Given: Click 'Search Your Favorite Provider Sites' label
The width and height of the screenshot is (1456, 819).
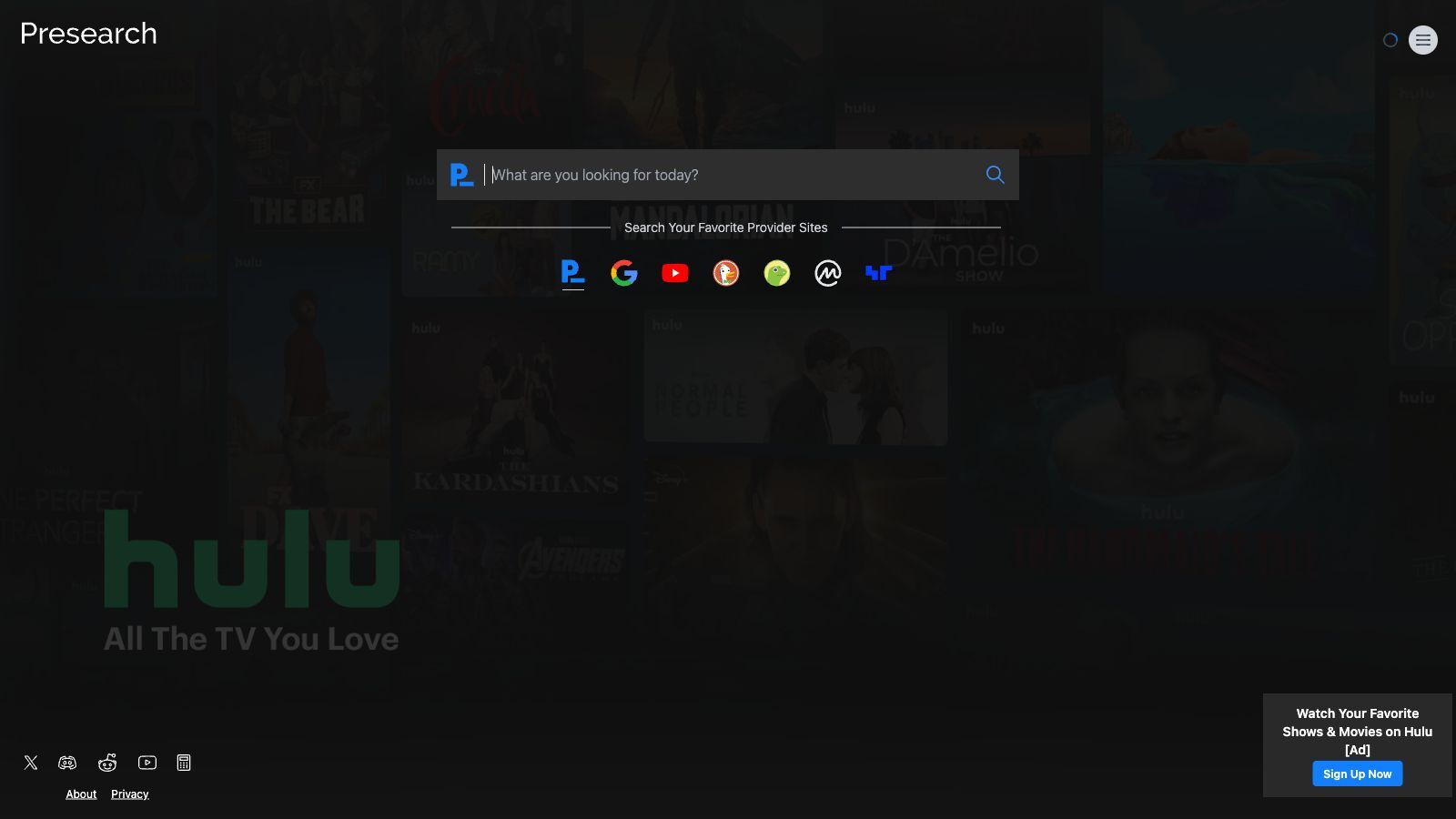Looking at the screenshot, I should click(x=725, y=227).
